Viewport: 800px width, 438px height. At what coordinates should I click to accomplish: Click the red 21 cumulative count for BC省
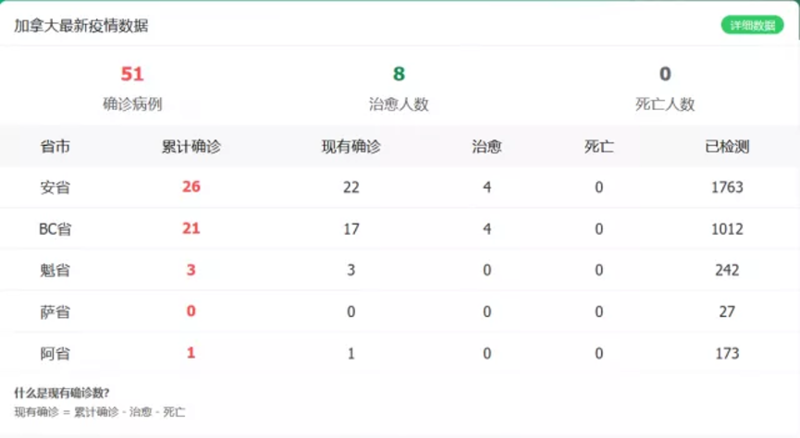pyautogui.click(x=191, y=229)
